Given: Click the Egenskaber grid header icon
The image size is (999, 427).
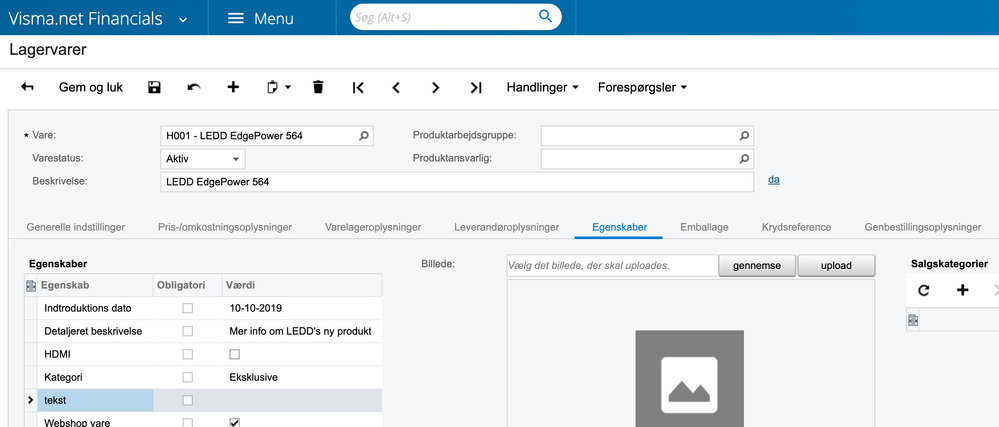Looking at the screenshot, I should pos(31,286).
